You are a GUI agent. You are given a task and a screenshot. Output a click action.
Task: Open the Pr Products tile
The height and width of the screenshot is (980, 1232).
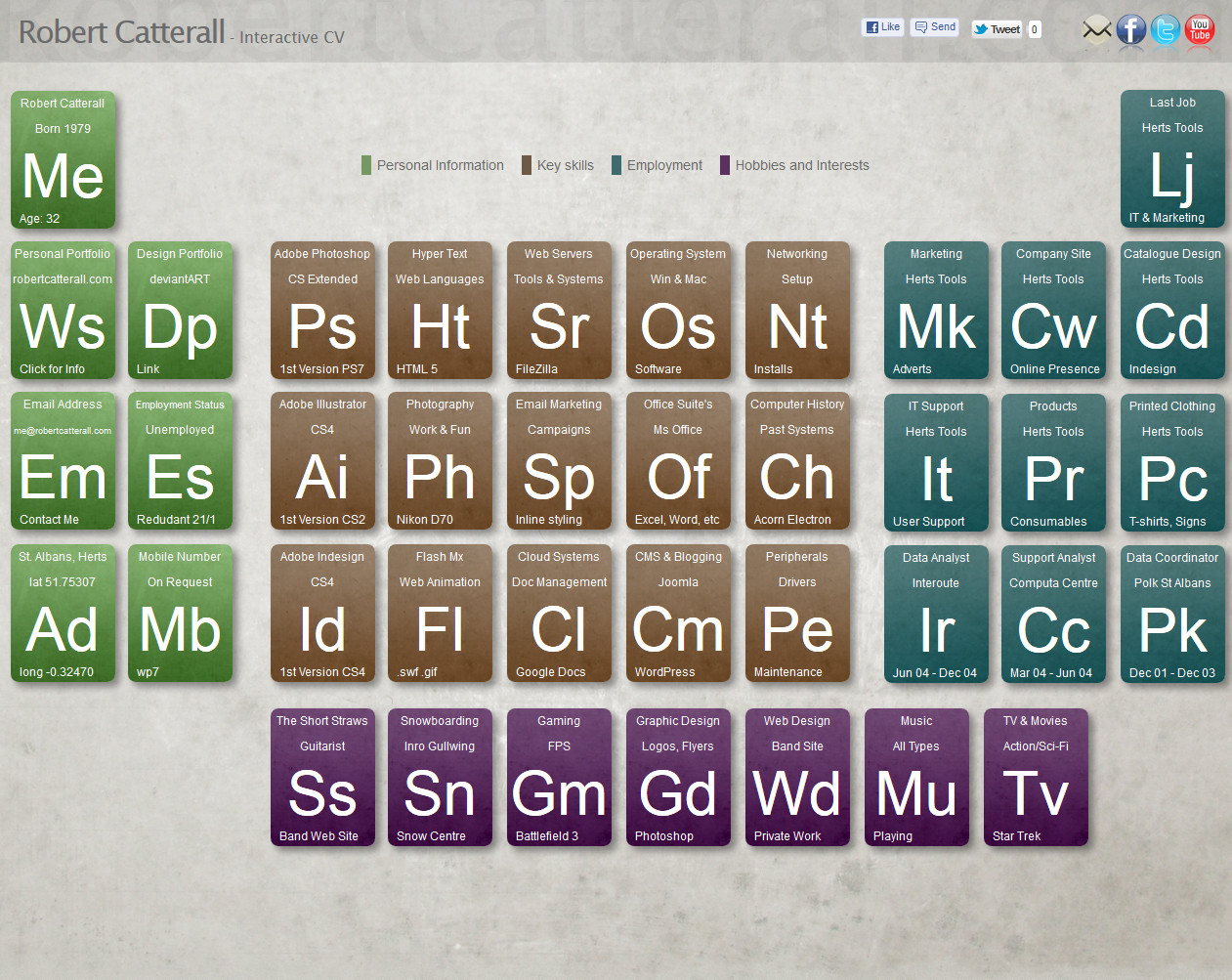[1053, 463]
